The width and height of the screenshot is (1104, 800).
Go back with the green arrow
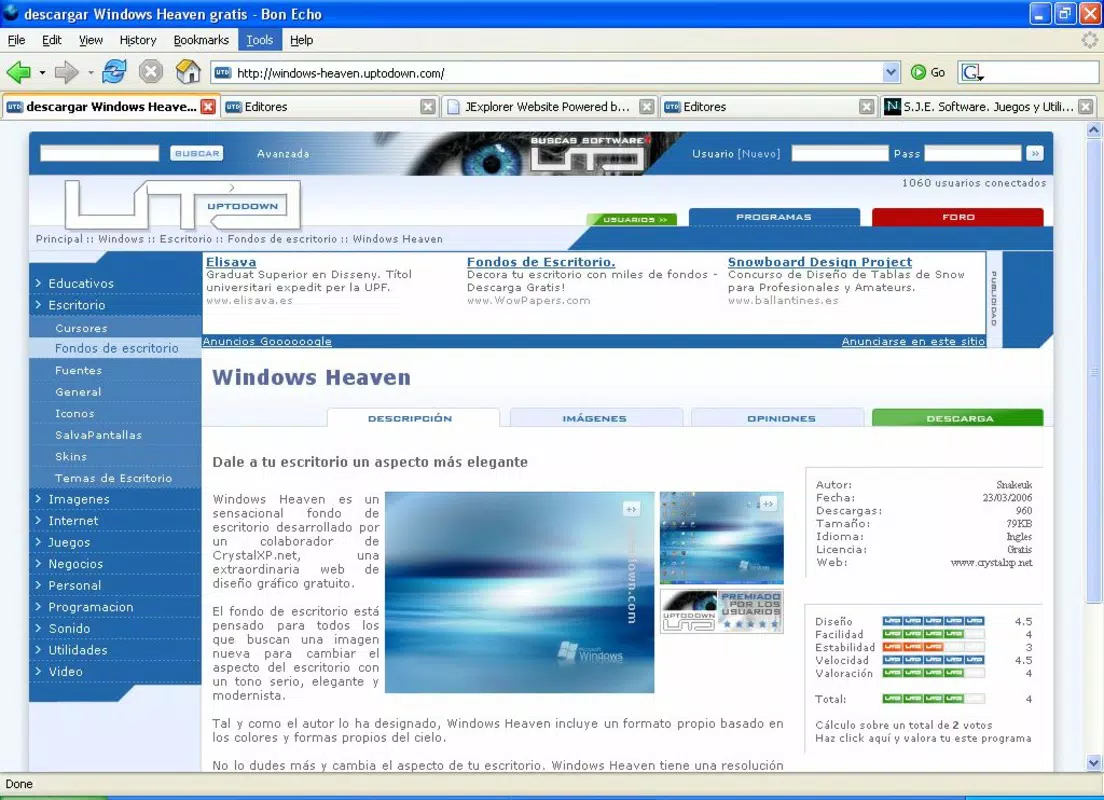pos(18,72)
